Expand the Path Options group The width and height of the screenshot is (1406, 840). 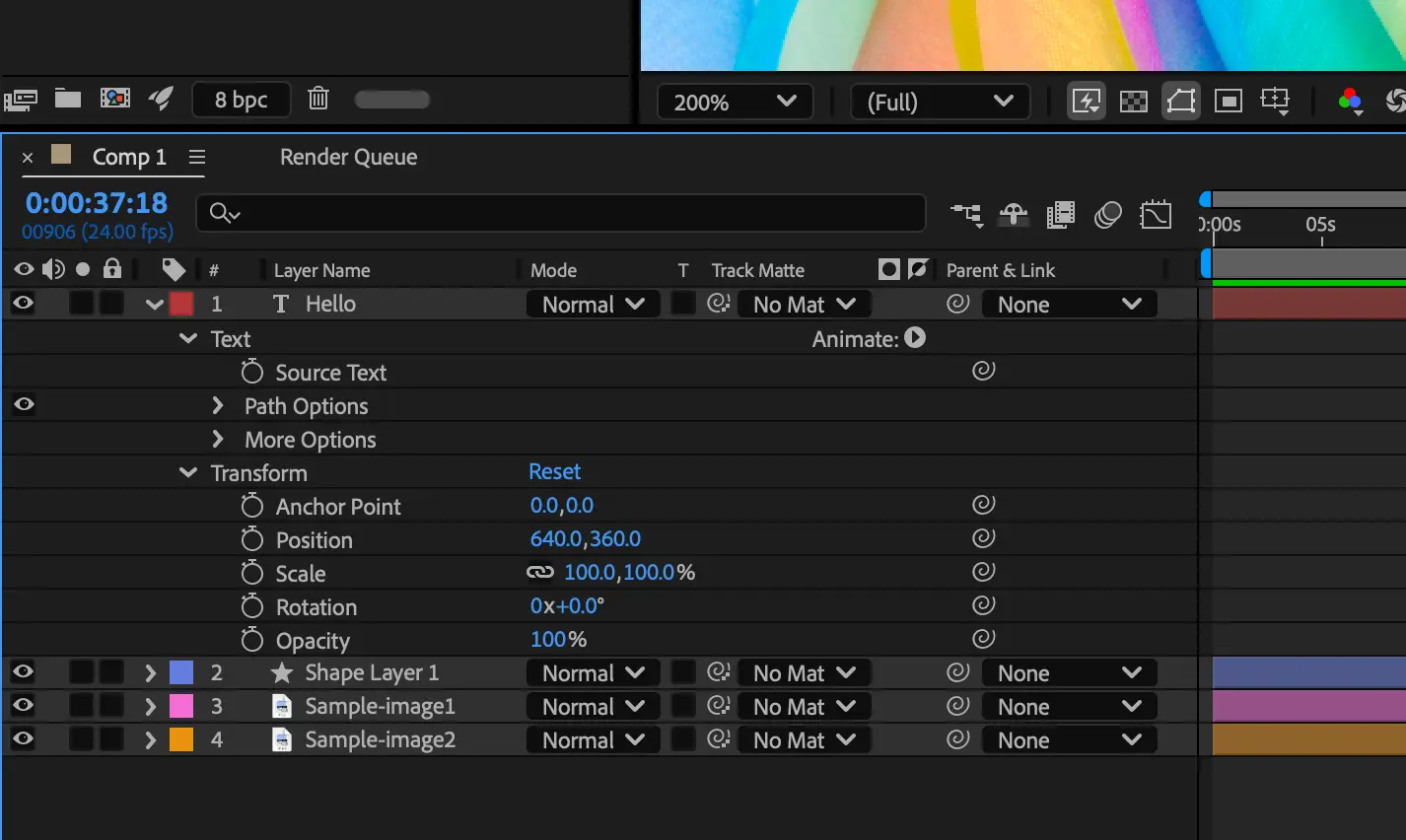pos(218,406)
